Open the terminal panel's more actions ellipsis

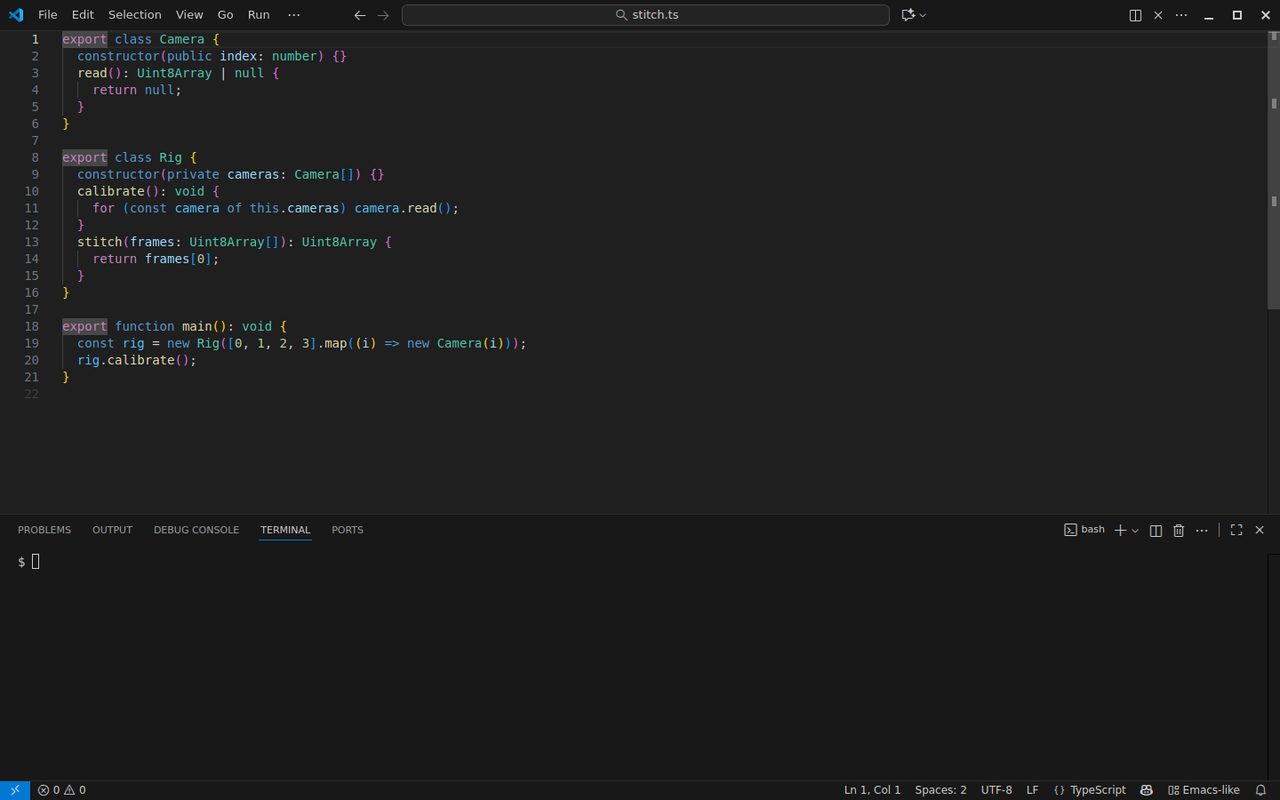coord(1202,530)
